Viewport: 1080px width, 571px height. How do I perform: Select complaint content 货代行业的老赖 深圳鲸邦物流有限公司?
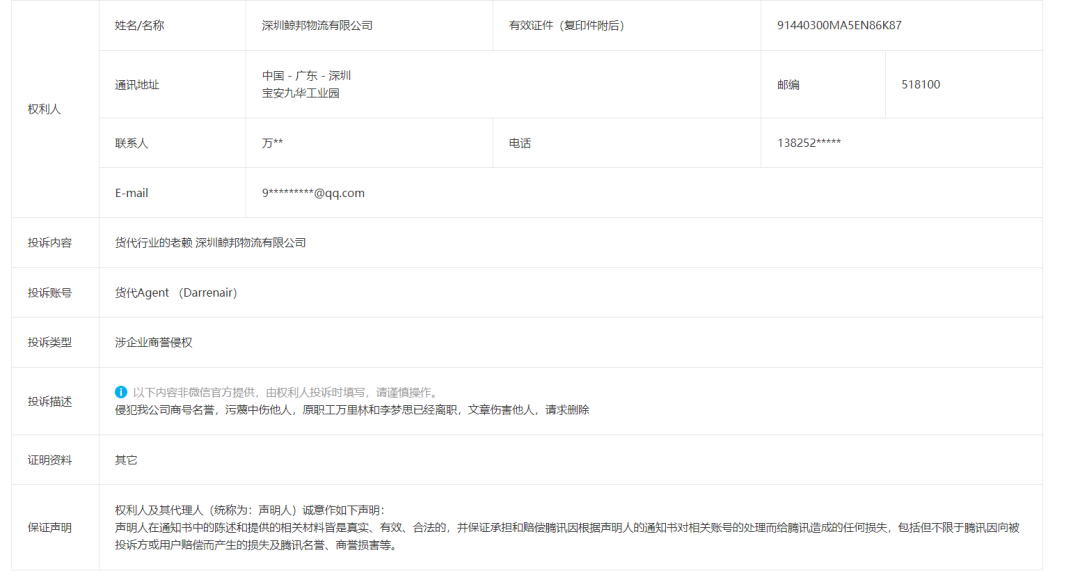210,242
